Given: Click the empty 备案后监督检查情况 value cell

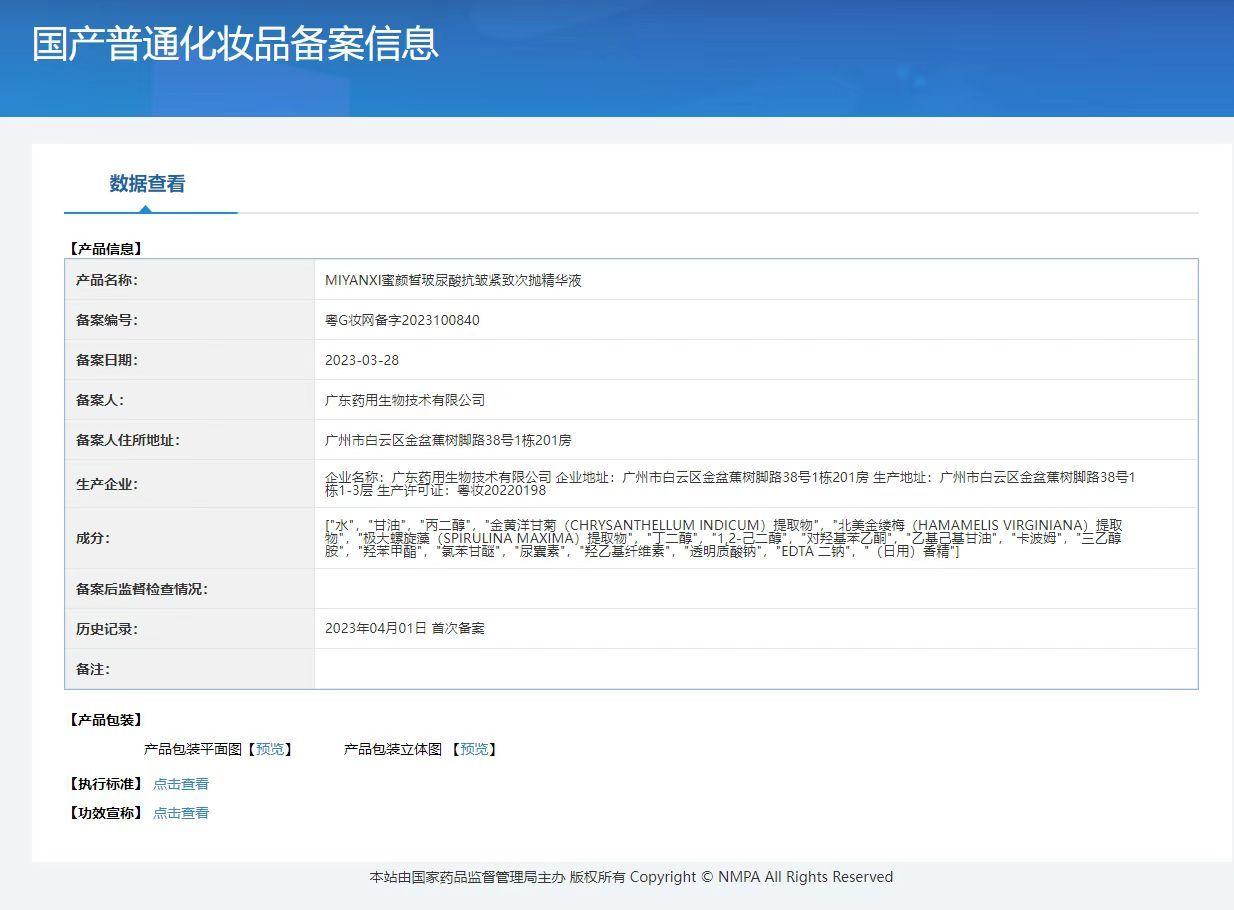Looking at the screenshot, I should click(x=755, y=589).
